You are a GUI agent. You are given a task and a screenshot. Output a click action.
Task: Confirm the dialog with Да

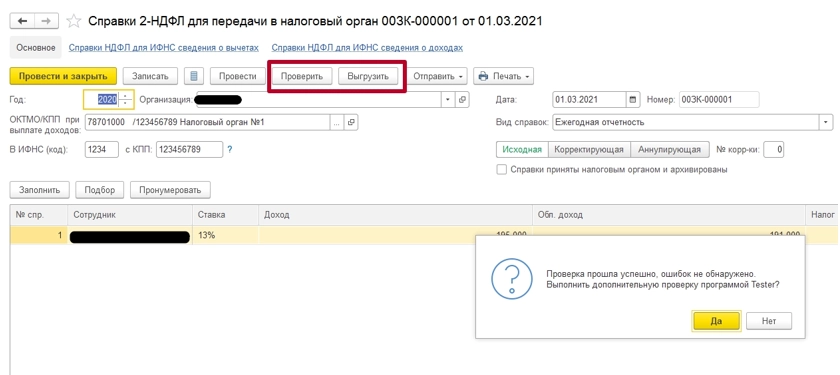(716, 321)
